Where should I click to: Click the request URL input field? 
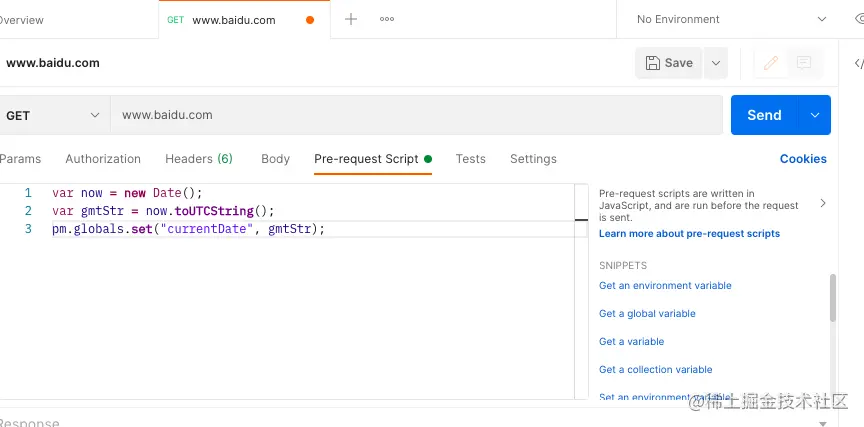pyautogui.click(x=416, y=115)
